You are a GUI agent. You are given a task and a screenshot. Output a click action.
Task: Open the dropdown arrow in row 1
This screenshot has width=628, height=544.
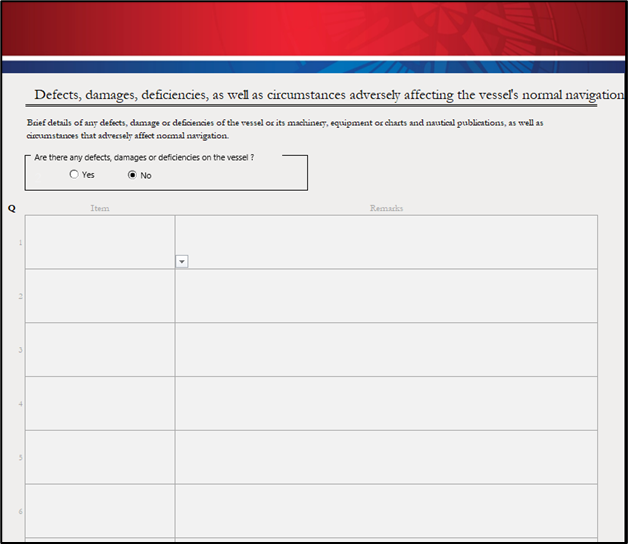click(x=182, y=261)
